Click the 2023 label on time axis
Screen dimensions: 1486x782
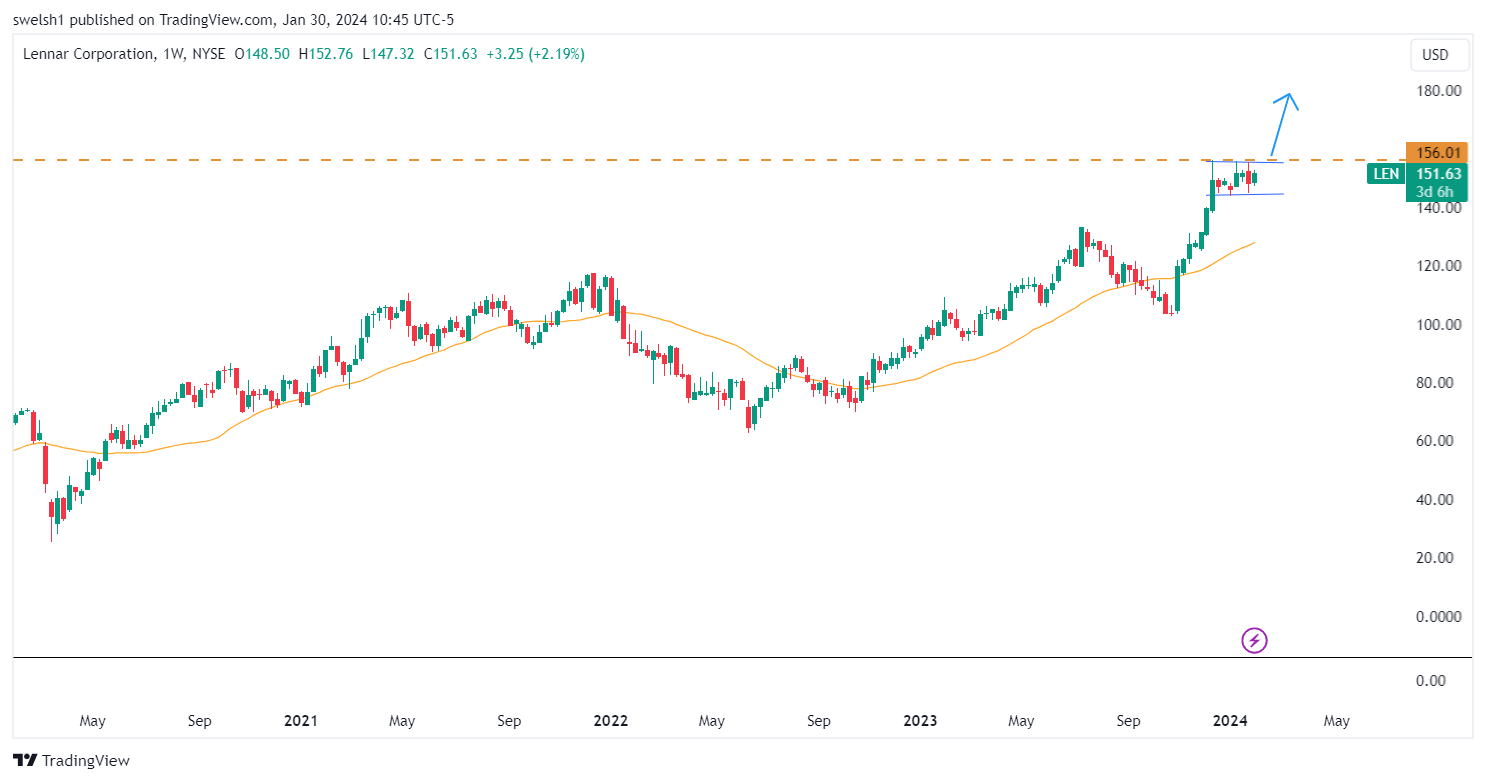point(920,721)
